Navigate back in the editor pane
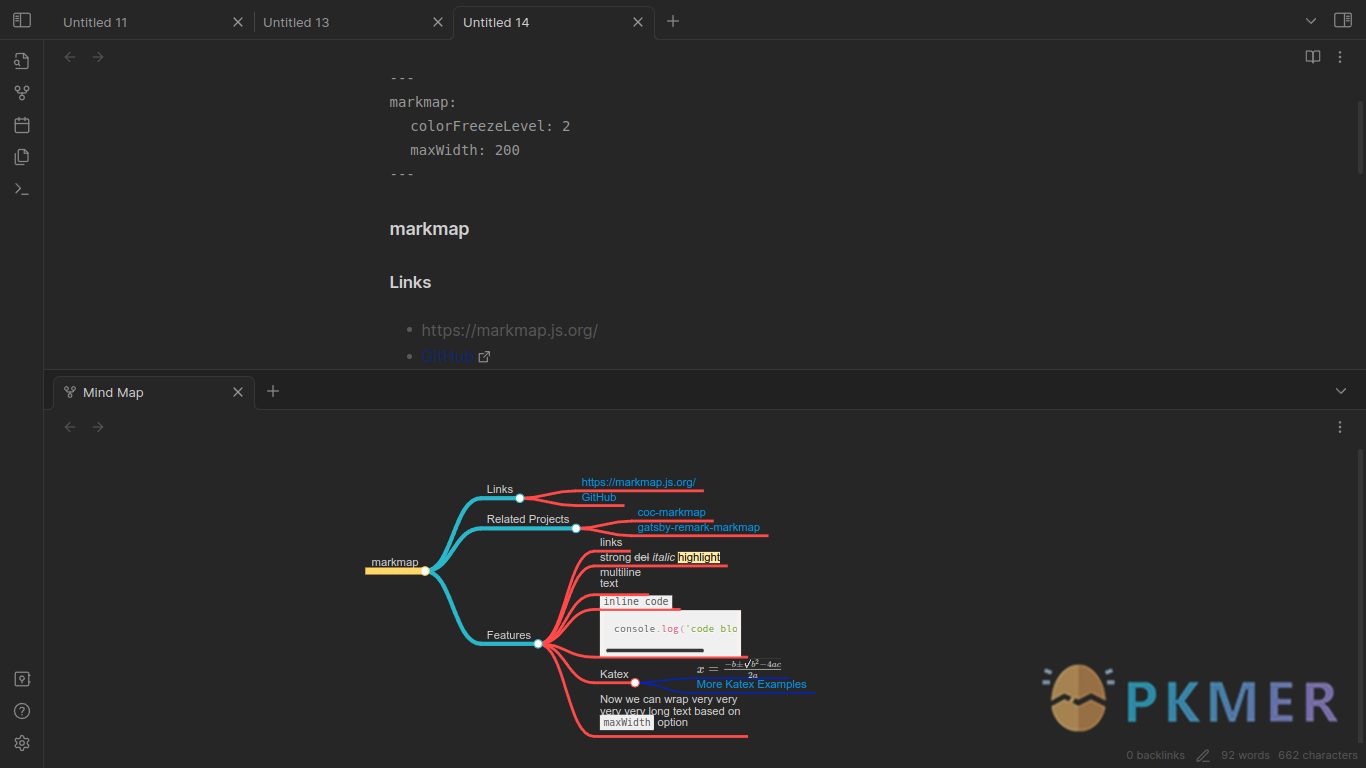The height and width of the screenshot is (768, 1366). [x=70, y=57]
